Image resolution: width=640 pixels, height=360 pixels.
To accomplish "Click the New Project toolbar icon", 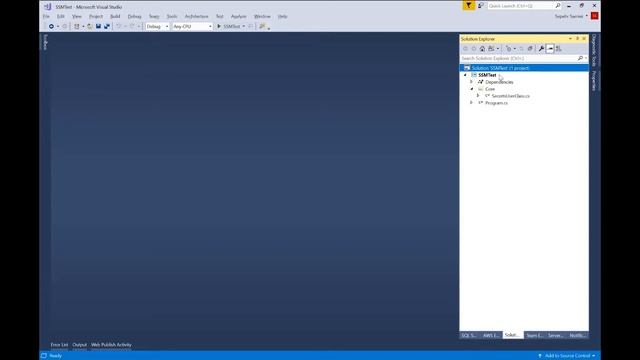I will tap(76, 26).
